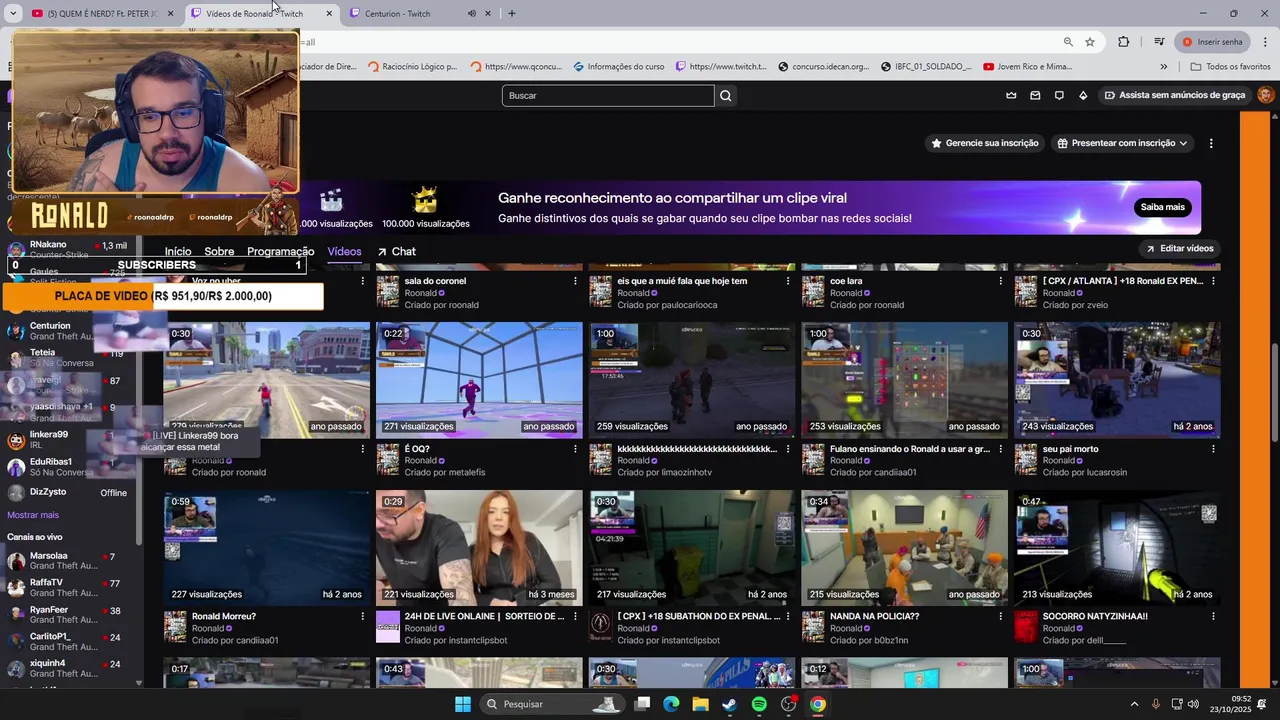Open Marsolaa channel in the sidebar
This screenshot has width=1280, height=720.
(67, 561)
